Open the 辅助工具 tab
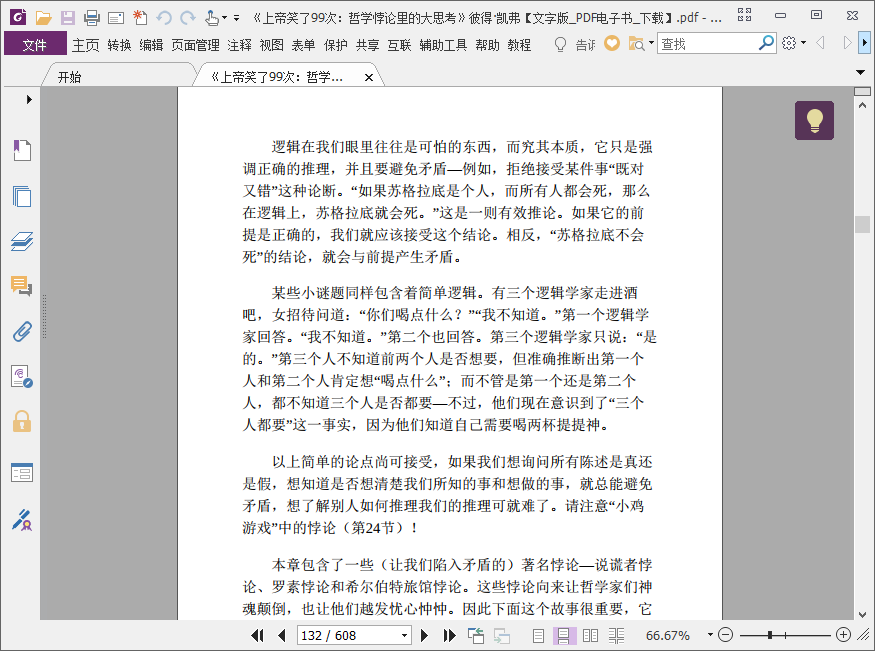 (x=443, y=45)
